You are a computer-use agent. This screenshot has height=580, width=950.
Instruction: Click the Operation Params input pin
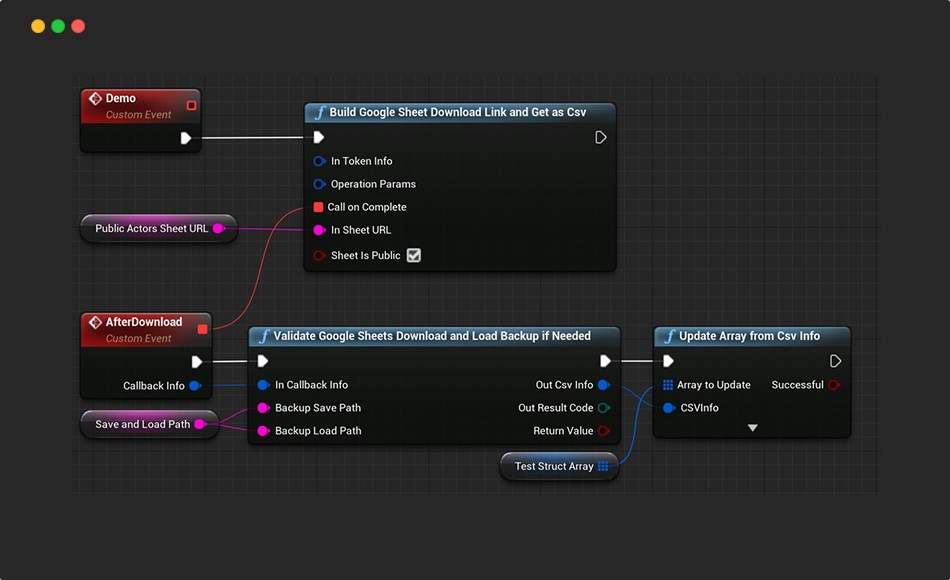319,184
